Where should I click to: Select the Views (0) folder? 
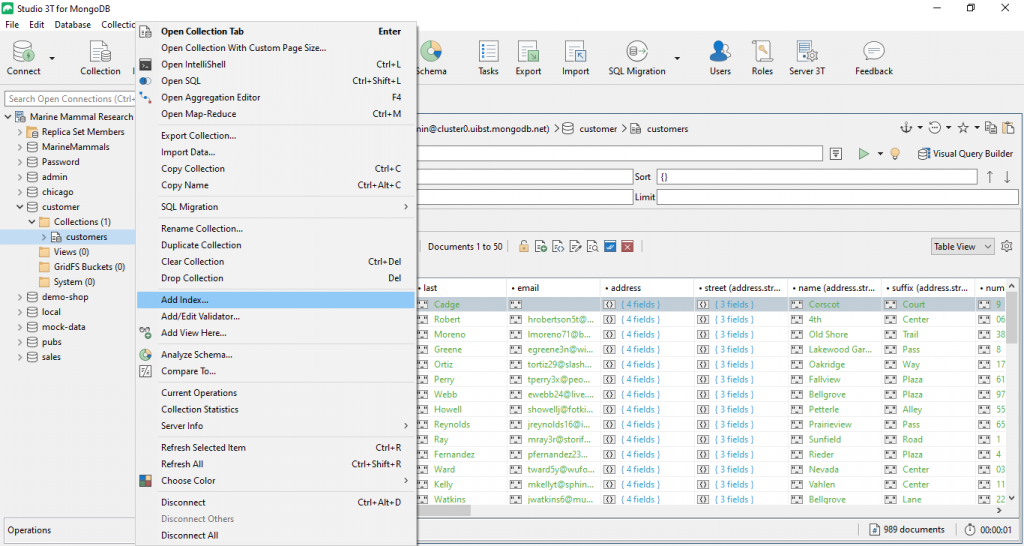[71, 252]
